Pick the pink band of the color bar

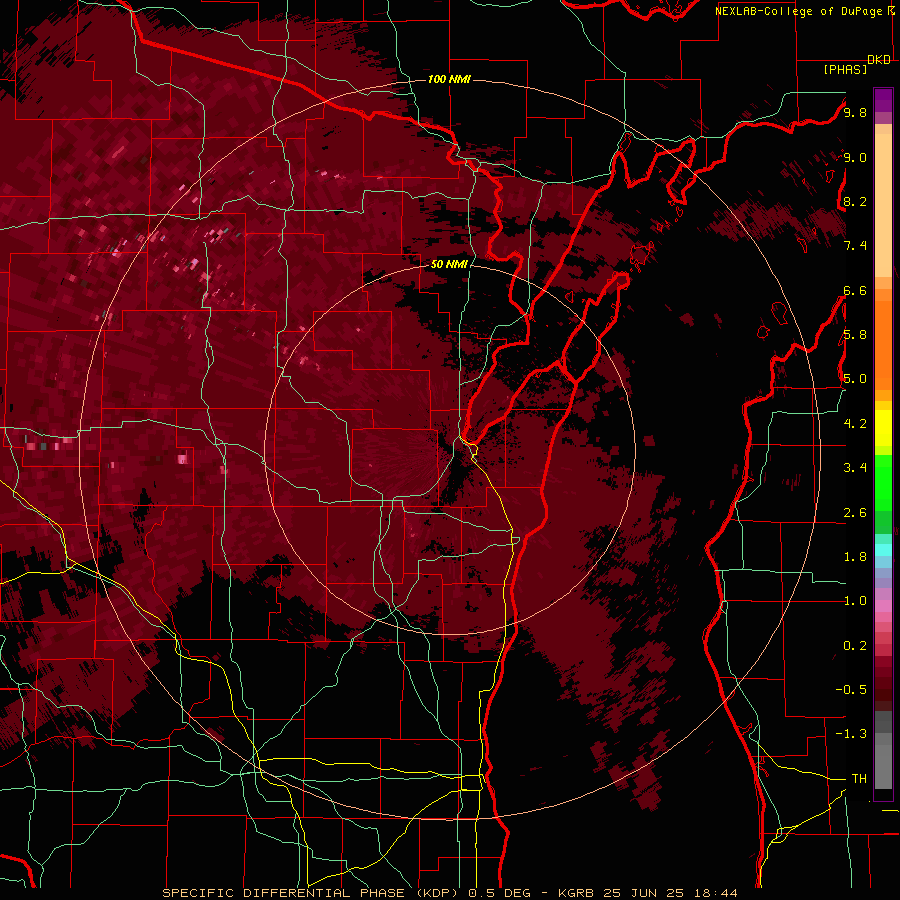click(x=883, y=606)
